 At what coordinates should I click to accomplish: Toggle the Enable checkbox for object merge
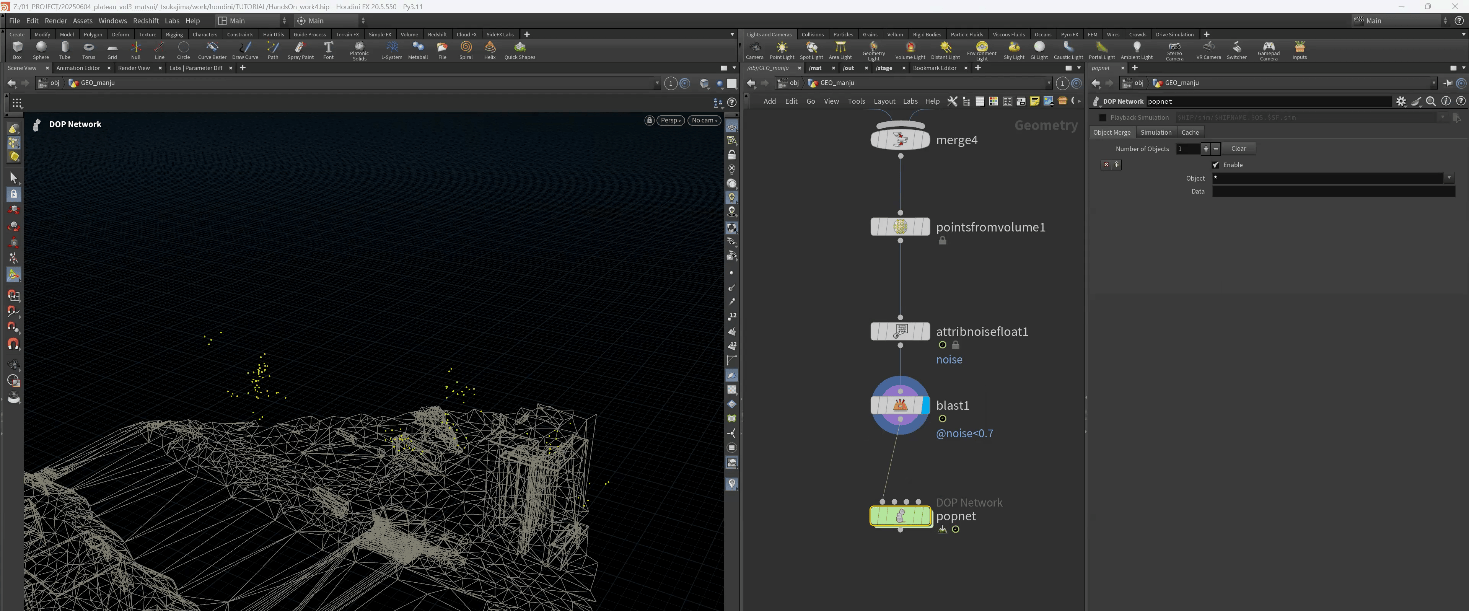click(x=1215, y=165)
